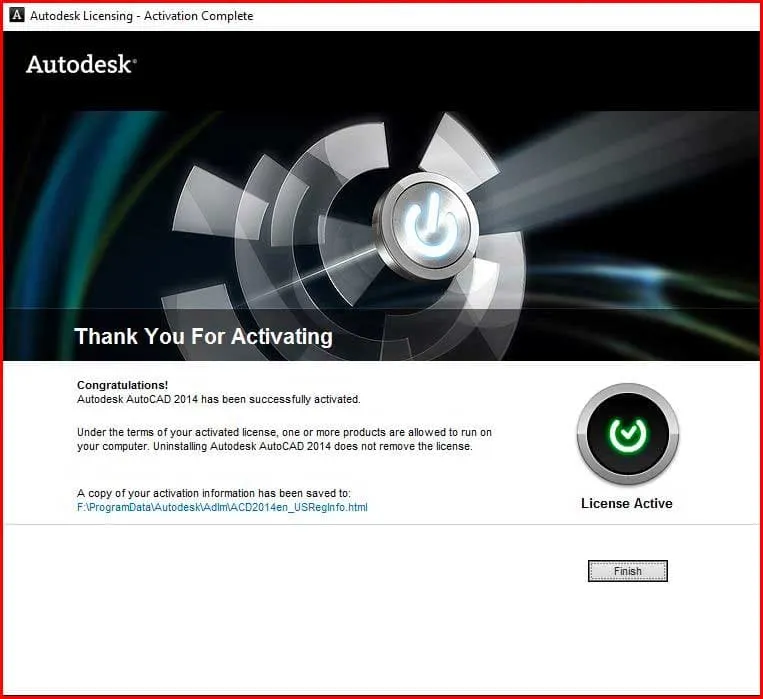The width and height of the screenshot is (763, 699).
Task: Click "Uninstalling Autodesk AutoCAD 2014 does not remove" line
Action: pos(312,446)
